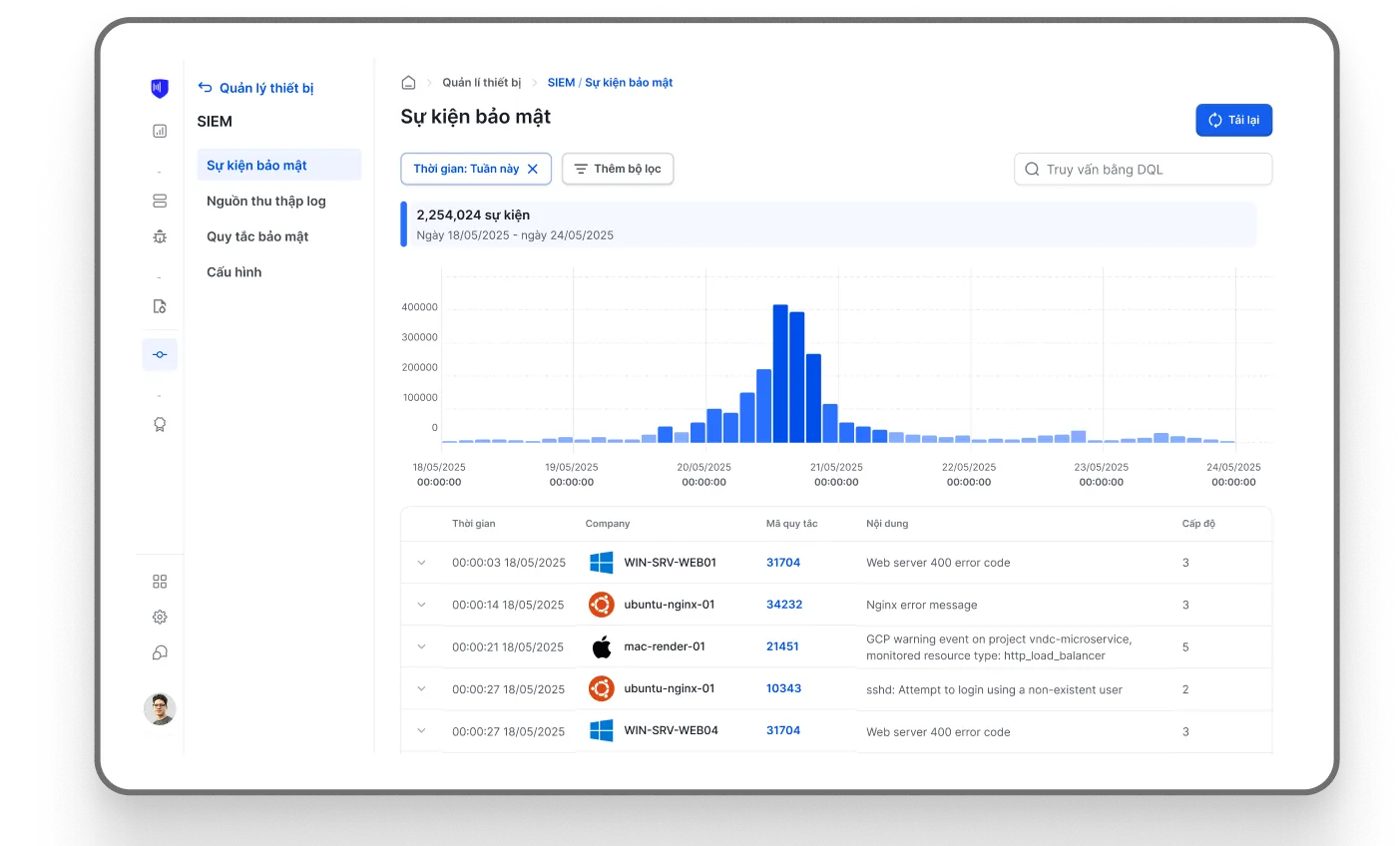Open the award badge sidebar icon

click(160, 424)
